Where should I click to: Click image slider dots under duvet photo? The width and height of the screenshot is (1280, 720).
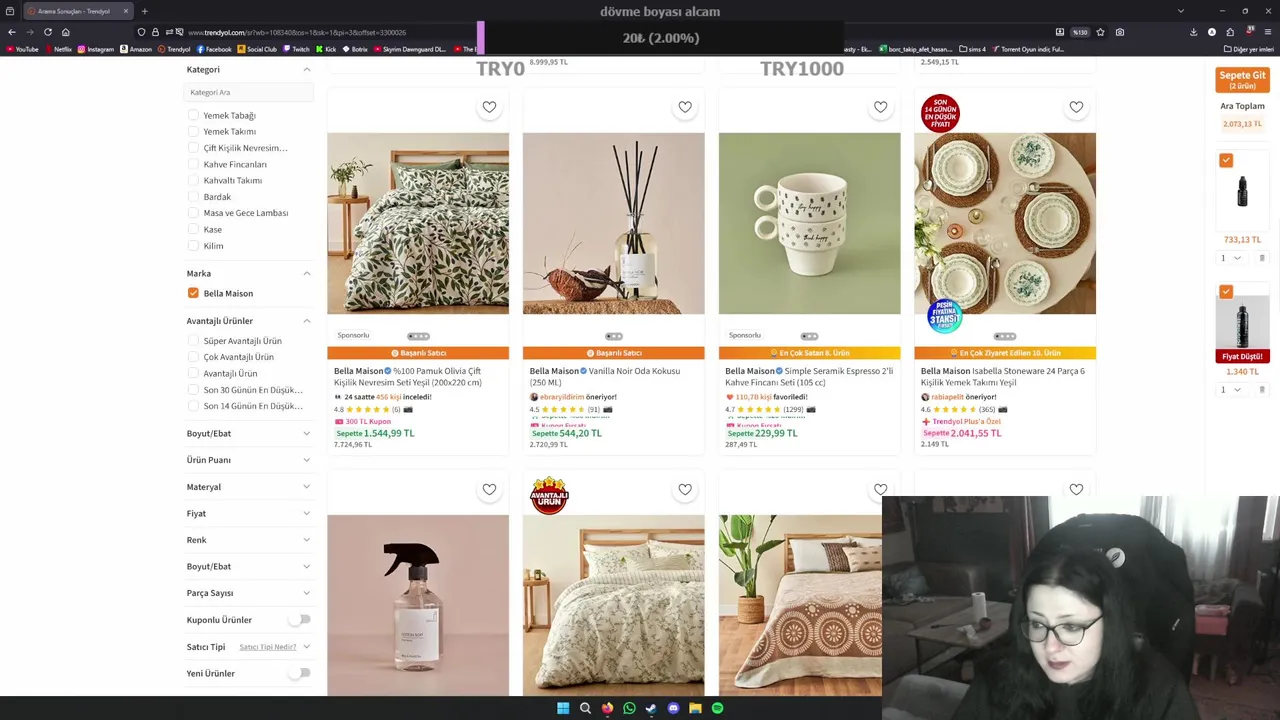(x=418, y=336)
